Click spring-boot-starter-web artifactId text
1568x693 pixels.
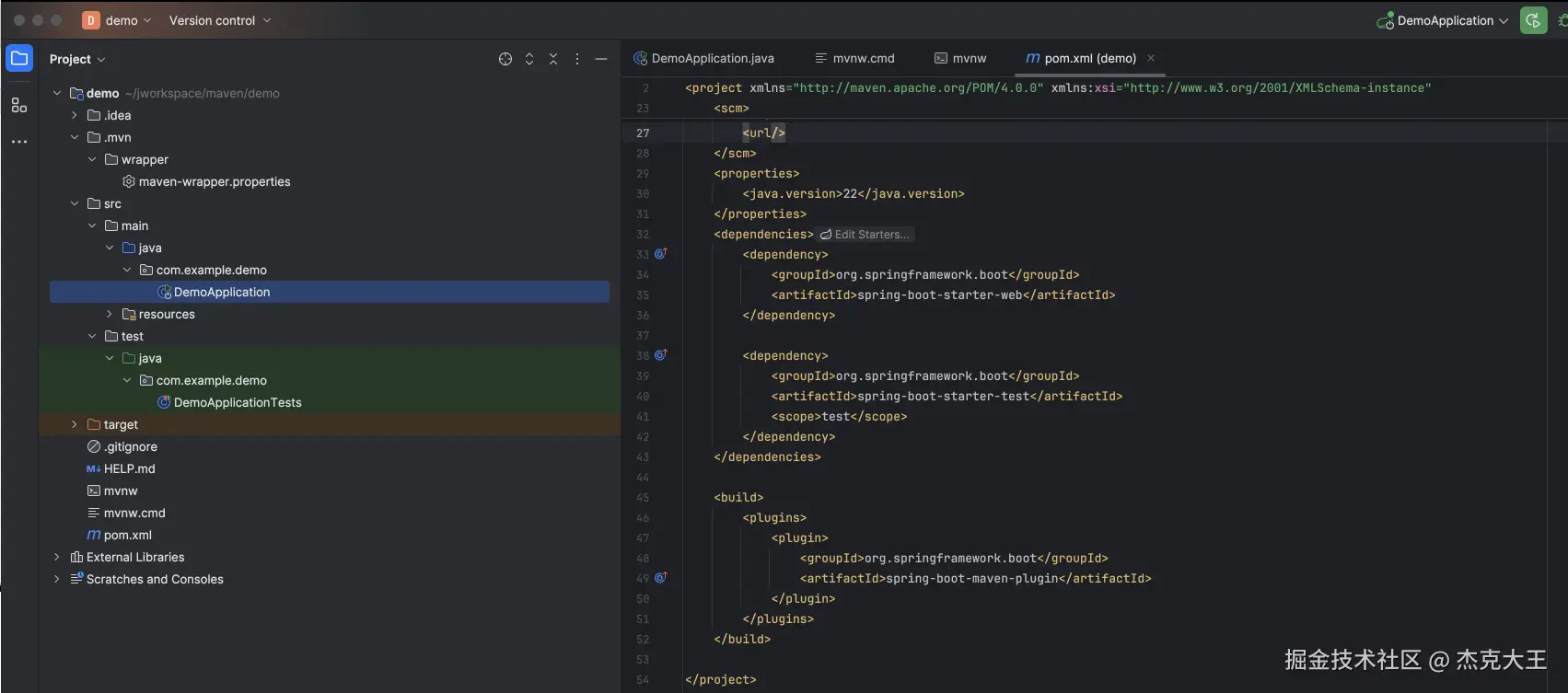coord(940,295)
